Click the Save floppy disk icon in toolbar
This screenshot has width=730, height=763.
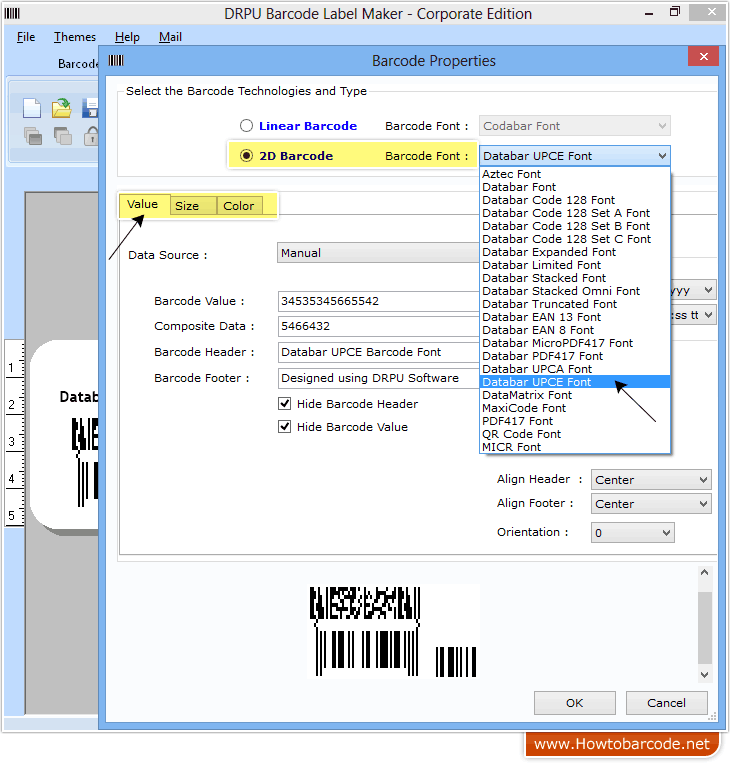coord(90,108)
